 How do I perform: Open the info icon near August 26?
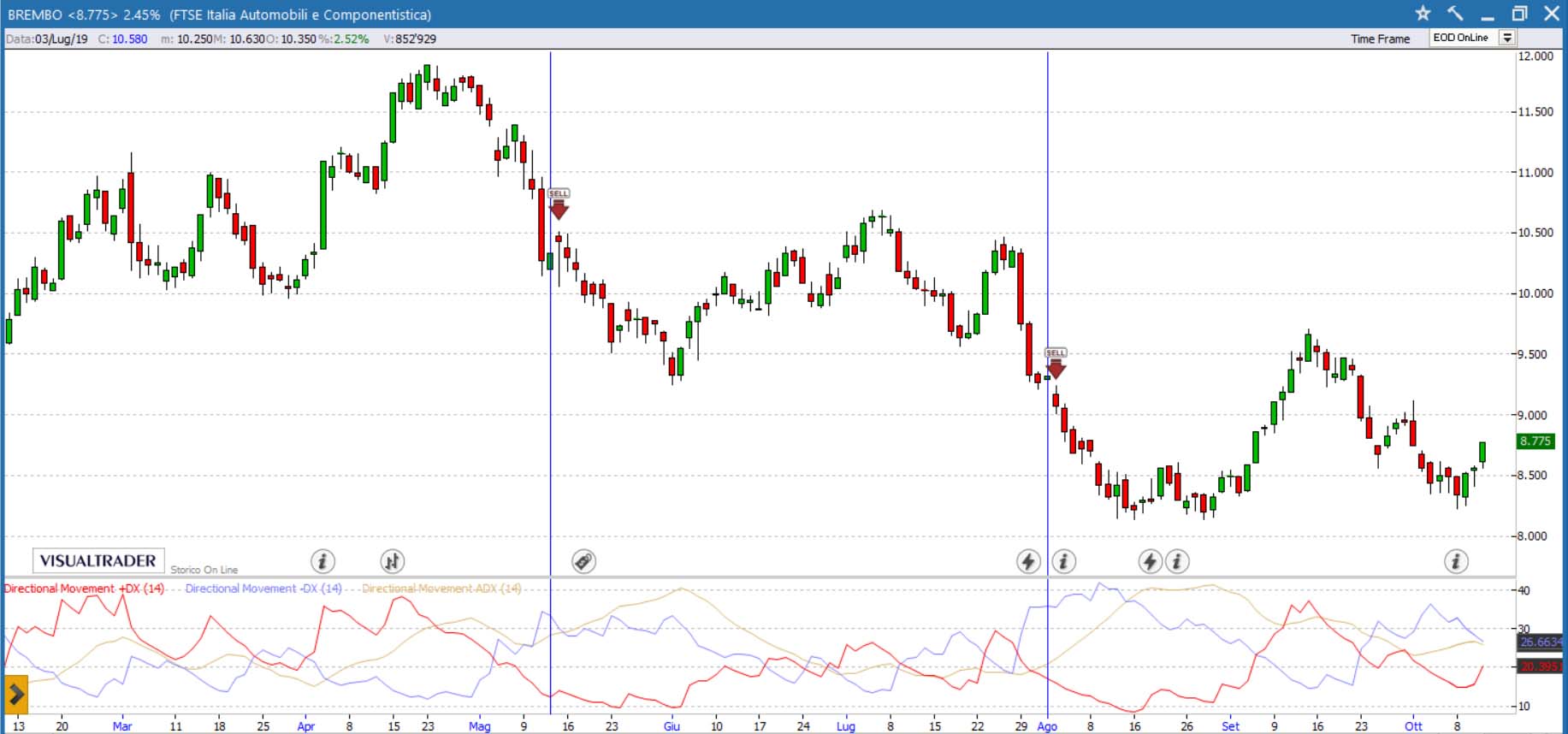(1177, 561)
